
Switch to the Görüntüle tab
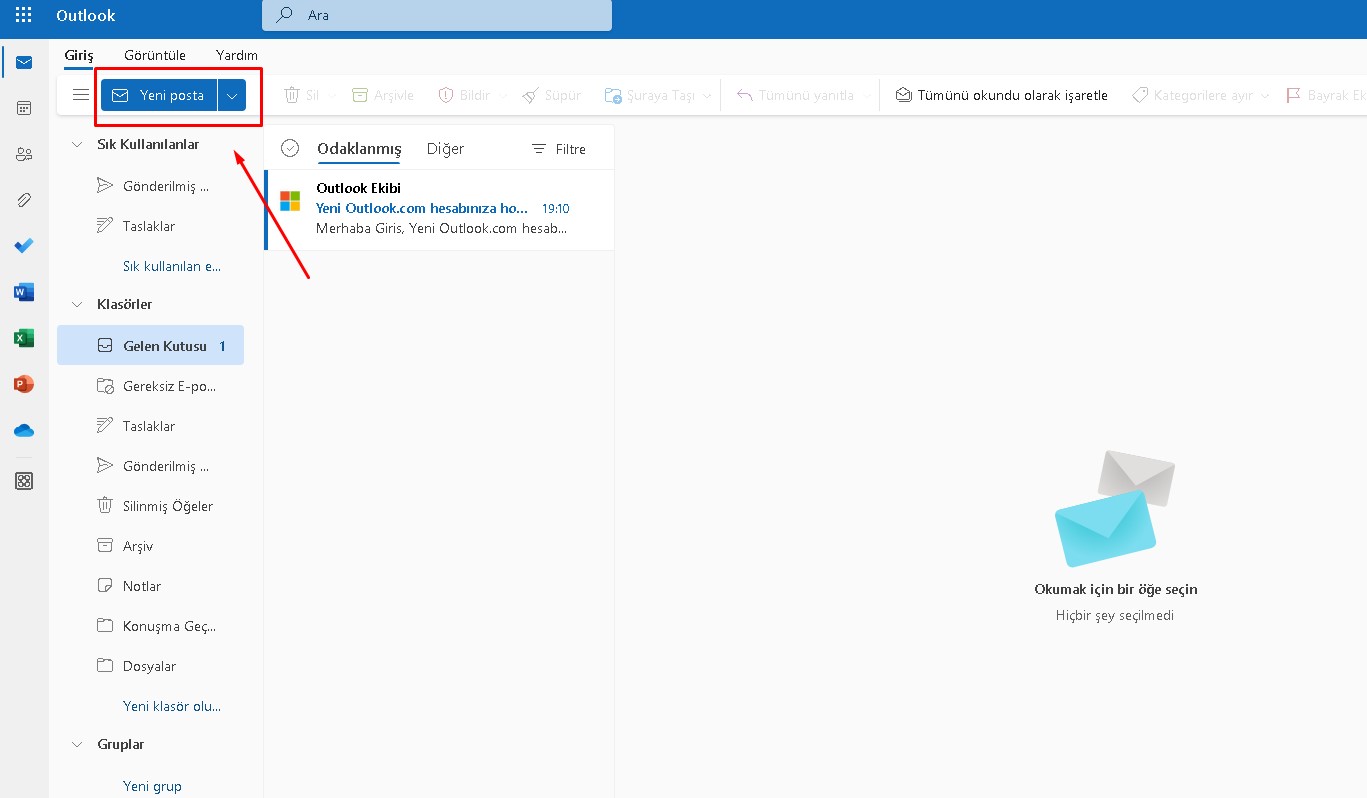pos(155,55)
